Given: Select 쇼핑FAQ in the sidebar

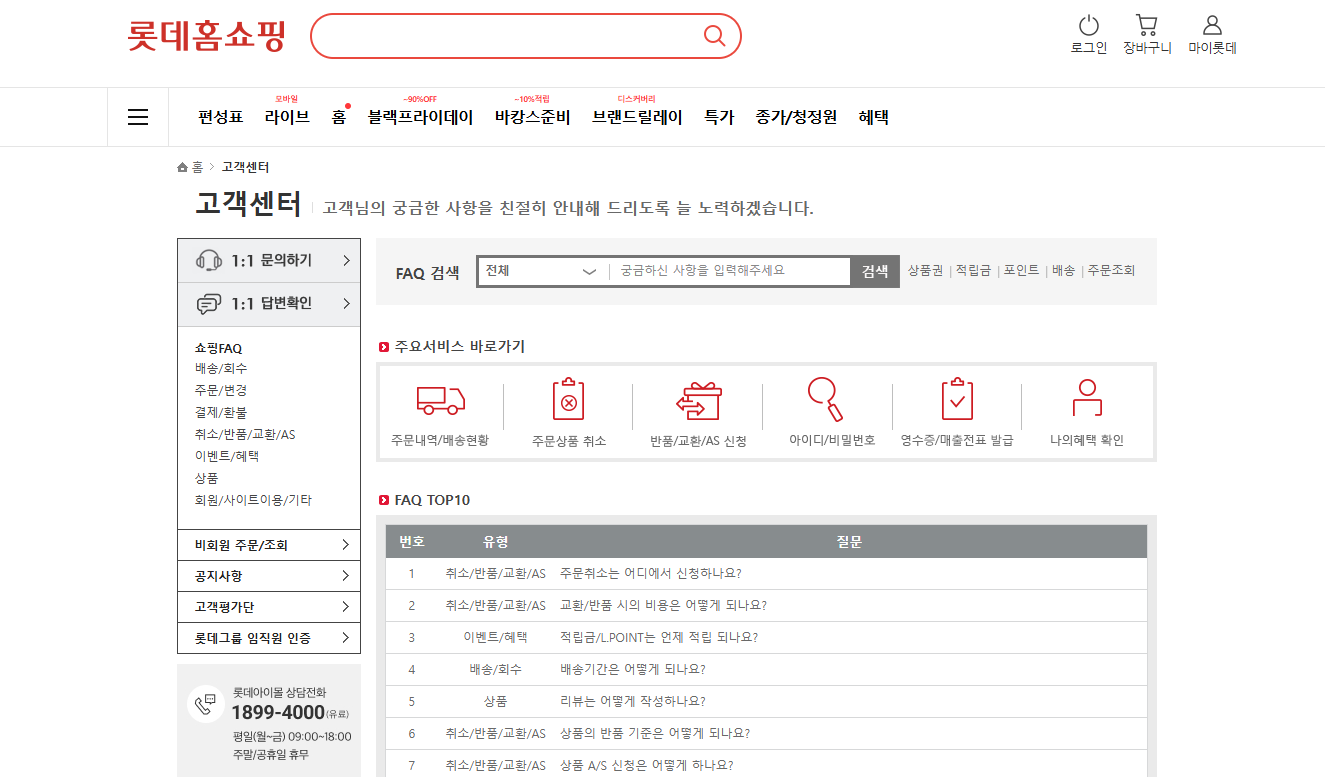Looking at the screenshot, I should coord(218,348).
